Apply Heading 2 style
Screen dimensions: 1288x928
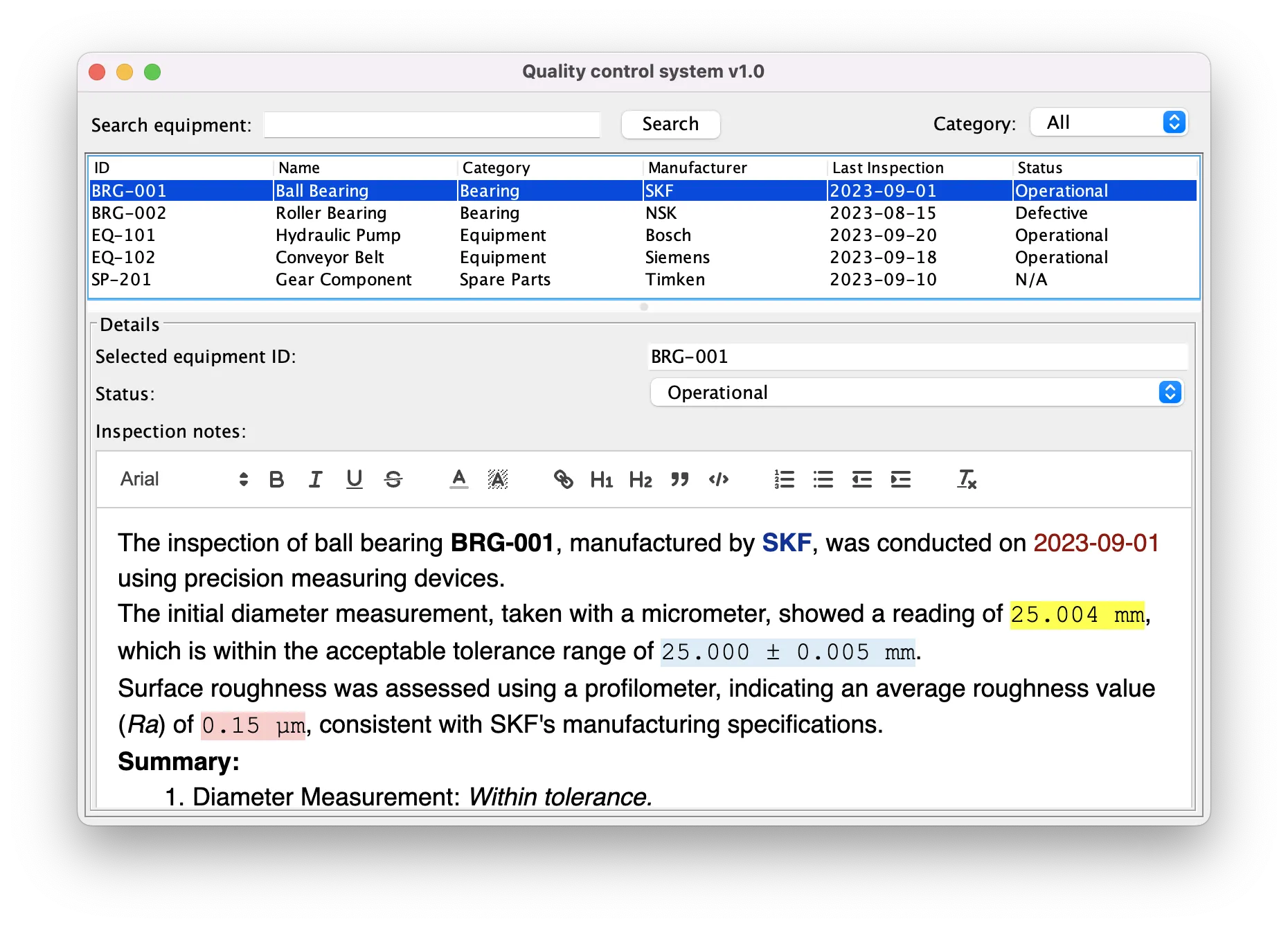point(641,479)
